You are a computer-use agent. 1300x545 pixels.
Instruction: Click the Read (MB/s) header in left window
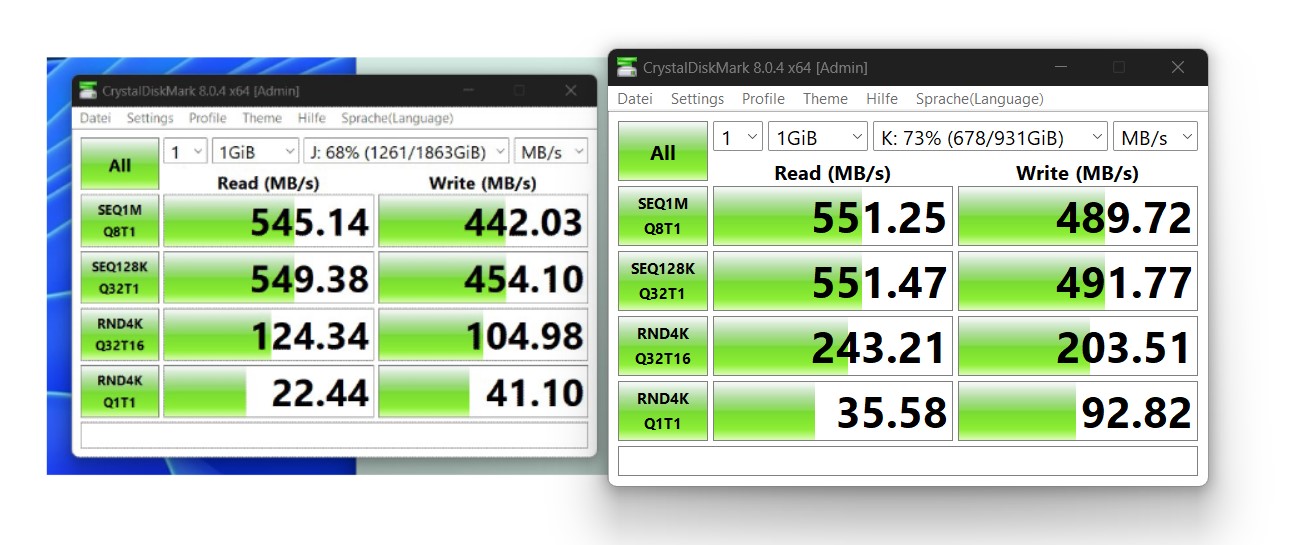(268, 183)
